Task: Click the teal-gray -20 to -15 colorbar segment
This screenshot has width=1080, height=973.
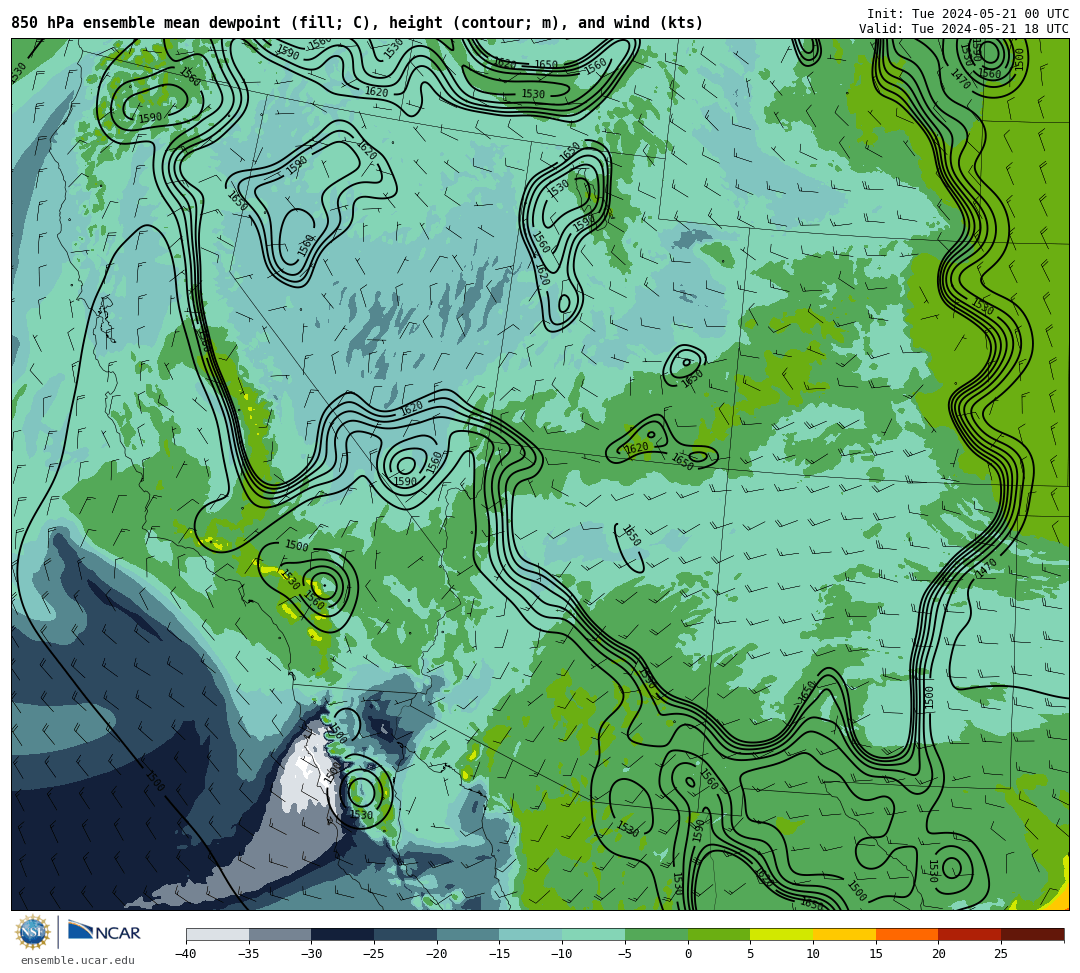Action: coord(468,934)
